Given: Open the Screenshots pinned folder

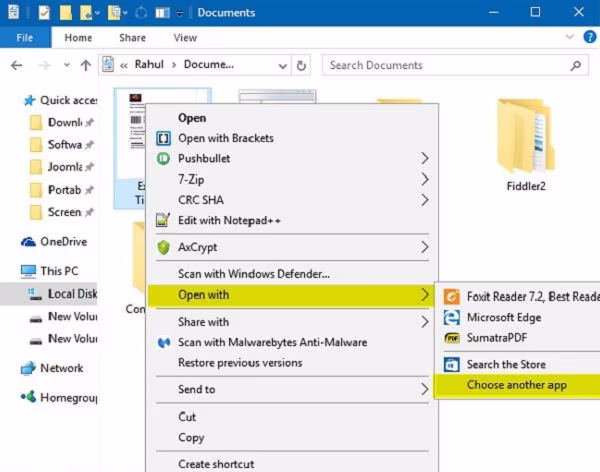Looking at the screenshot, I should [62, 212].
